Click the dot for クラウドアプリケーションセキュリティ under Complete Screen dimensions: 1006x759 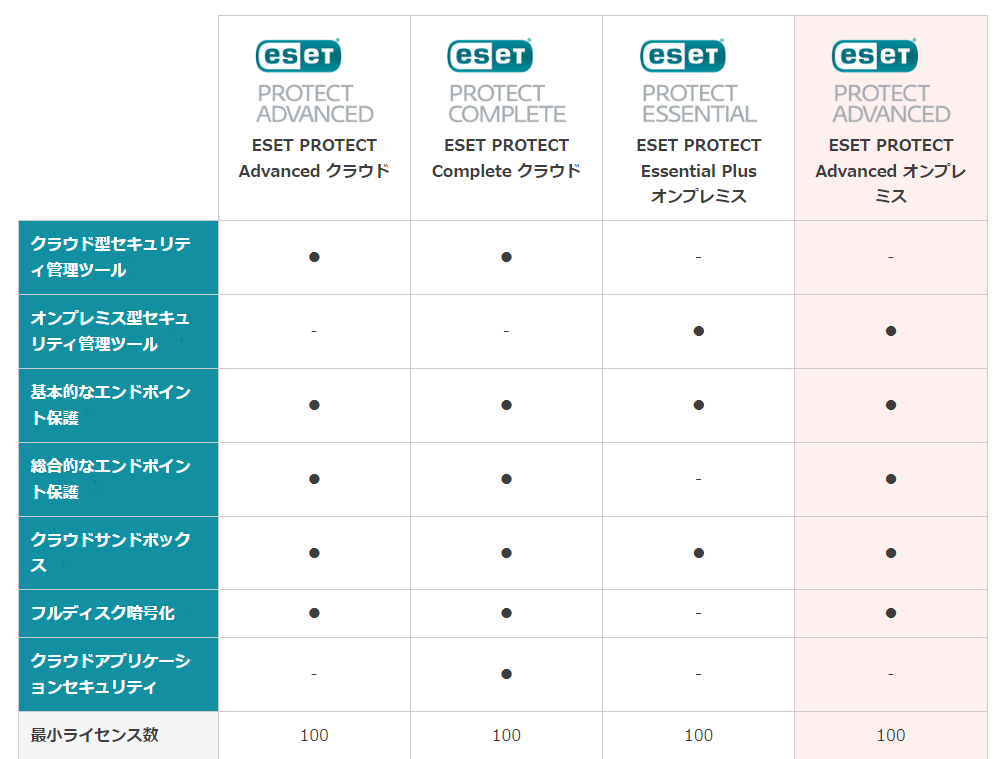tap(506, 674)
